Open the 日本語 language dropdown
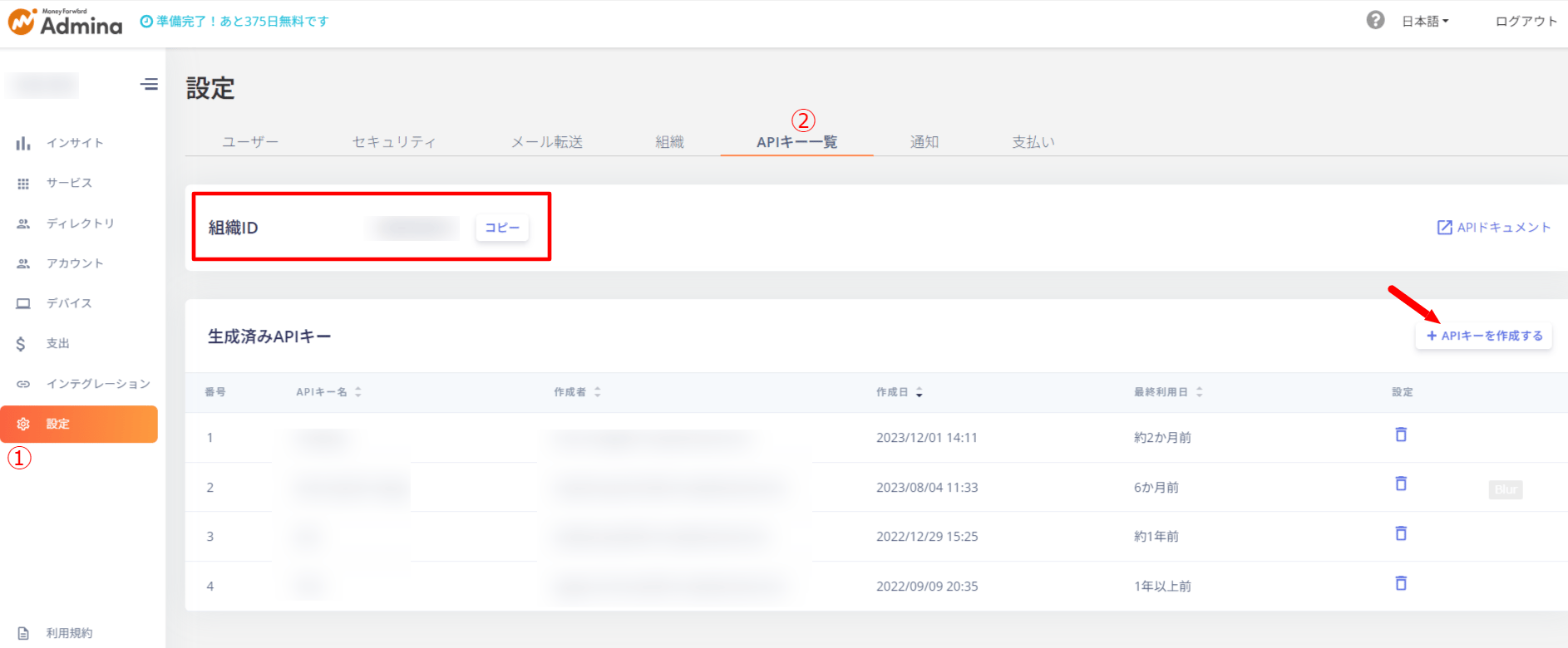 [1425, 22]
